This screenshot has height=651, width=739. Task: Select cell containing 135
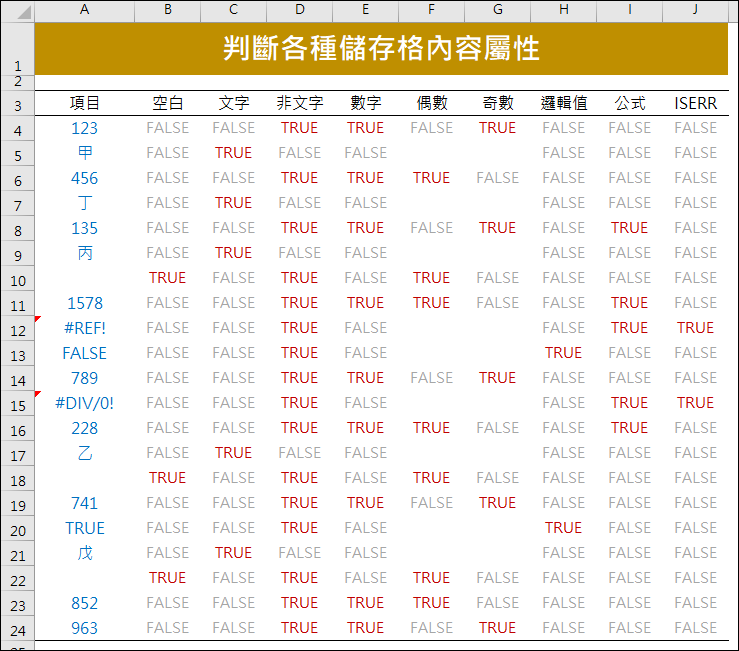coord(84,228)
